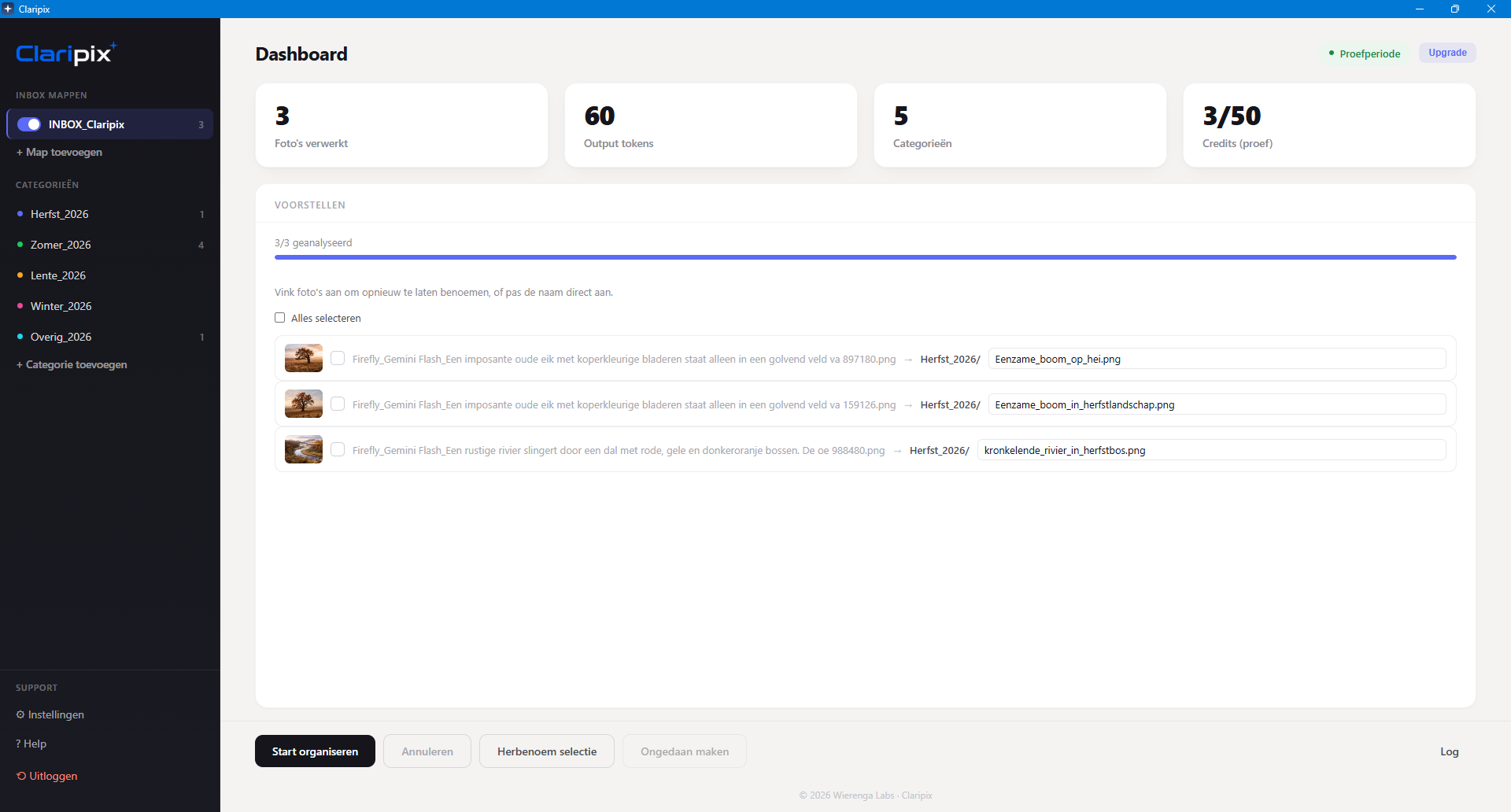Click Ongedaan maken
The height and width of the screenshot is (812, 1511).
tap(685, 751)
